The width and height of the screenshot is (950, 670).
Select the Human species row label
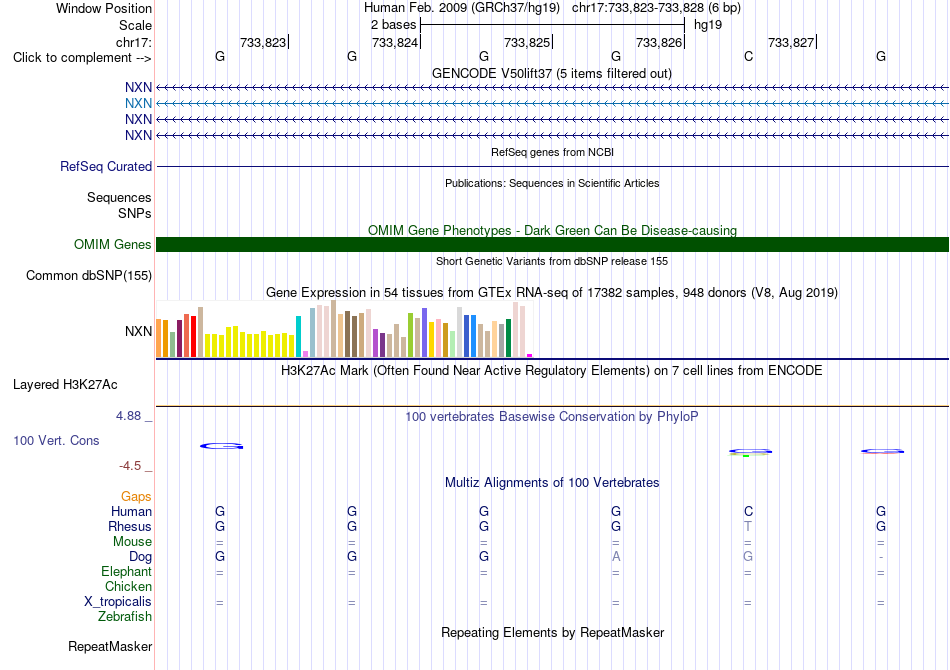pos(131,511)
